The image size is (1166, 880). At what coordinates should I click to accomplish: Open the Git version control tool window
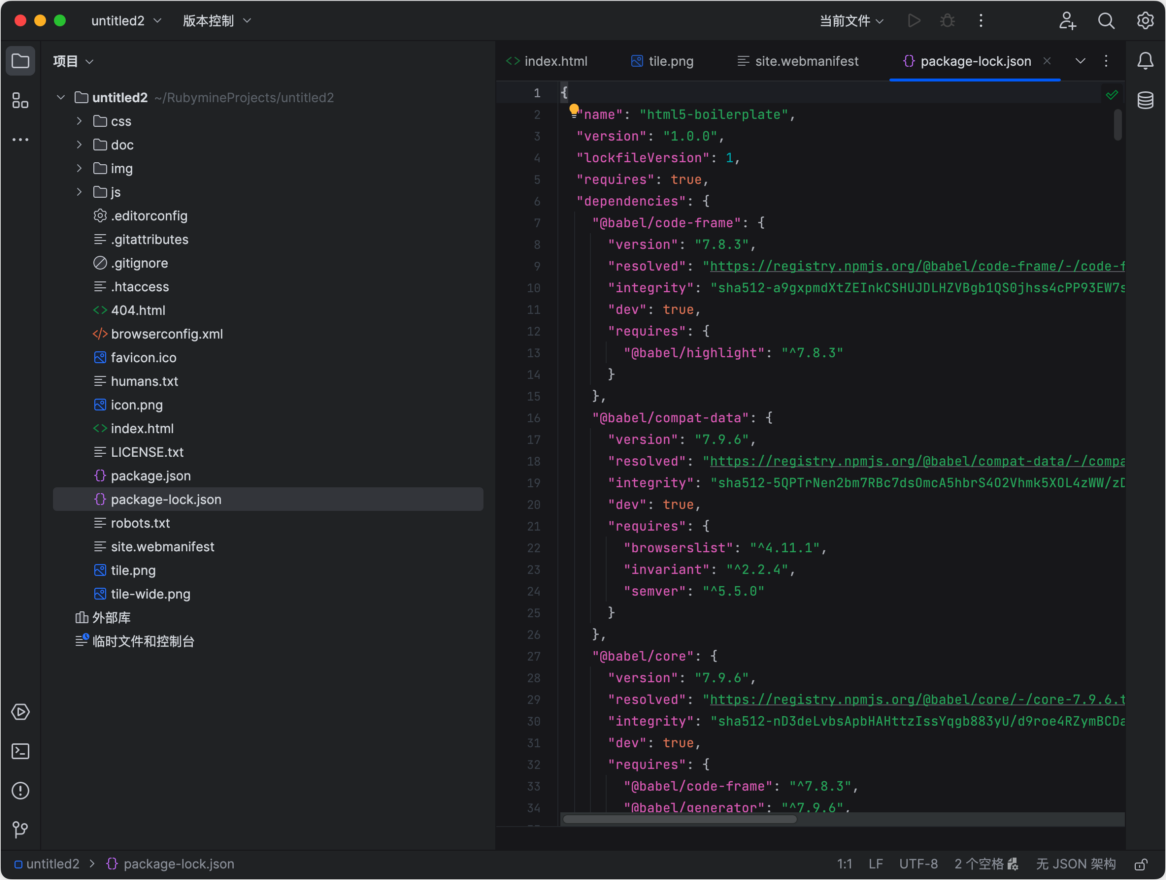click(20, 829)
